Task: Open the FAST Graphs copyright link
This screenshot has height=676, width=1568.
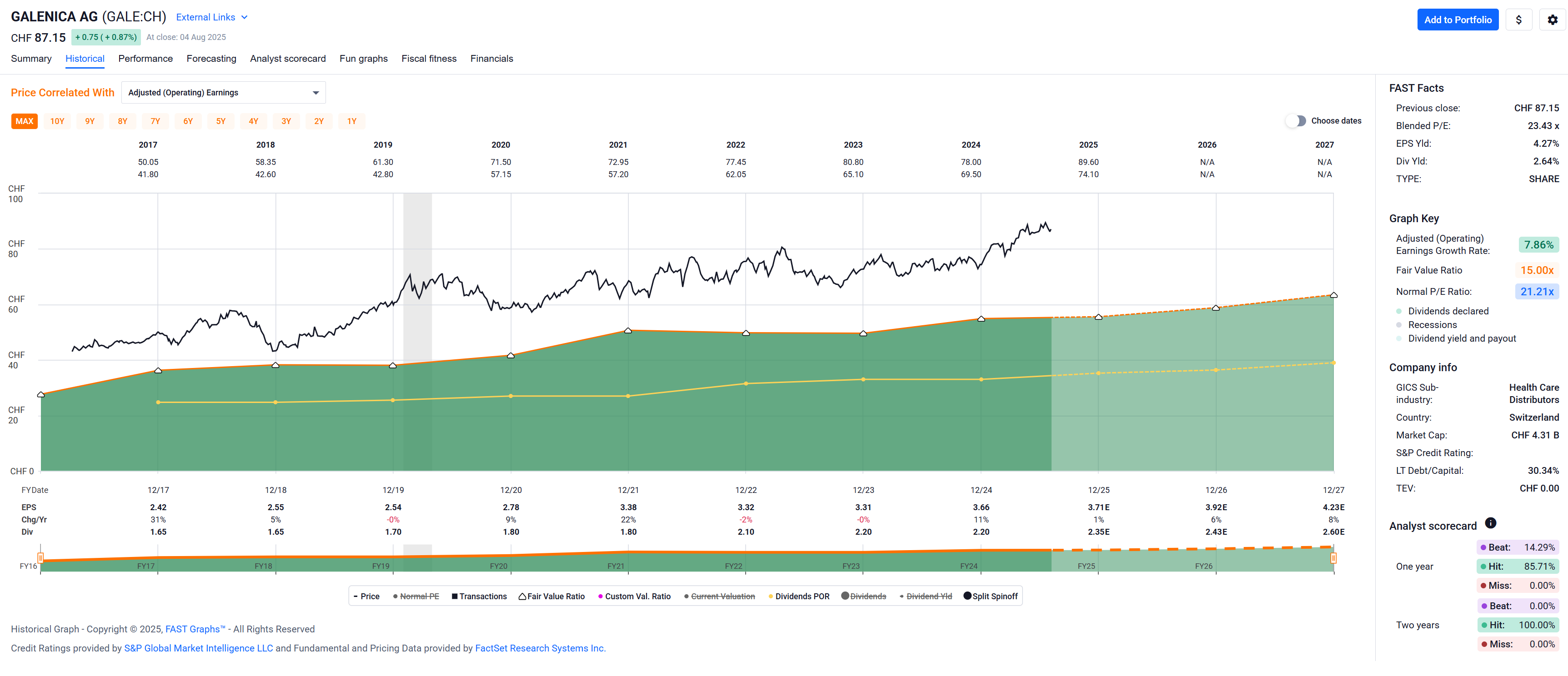Action: (195, 629)
